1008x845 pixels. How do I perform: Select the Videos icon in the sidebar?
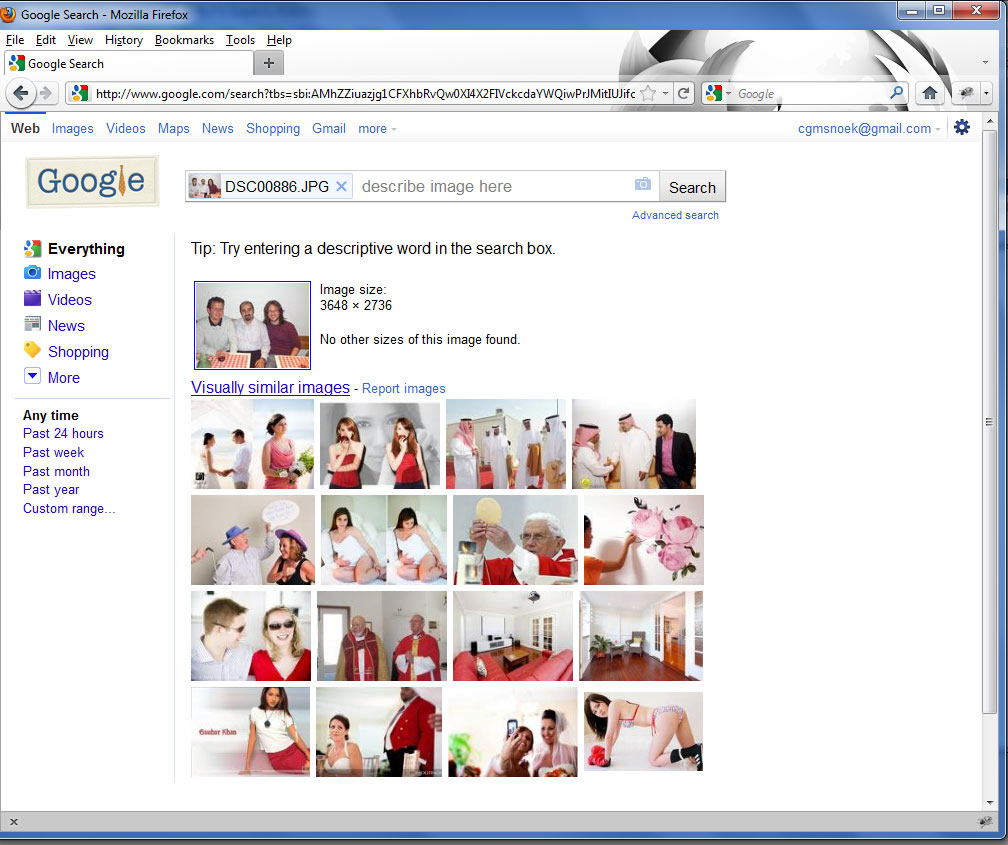(33, 299)
